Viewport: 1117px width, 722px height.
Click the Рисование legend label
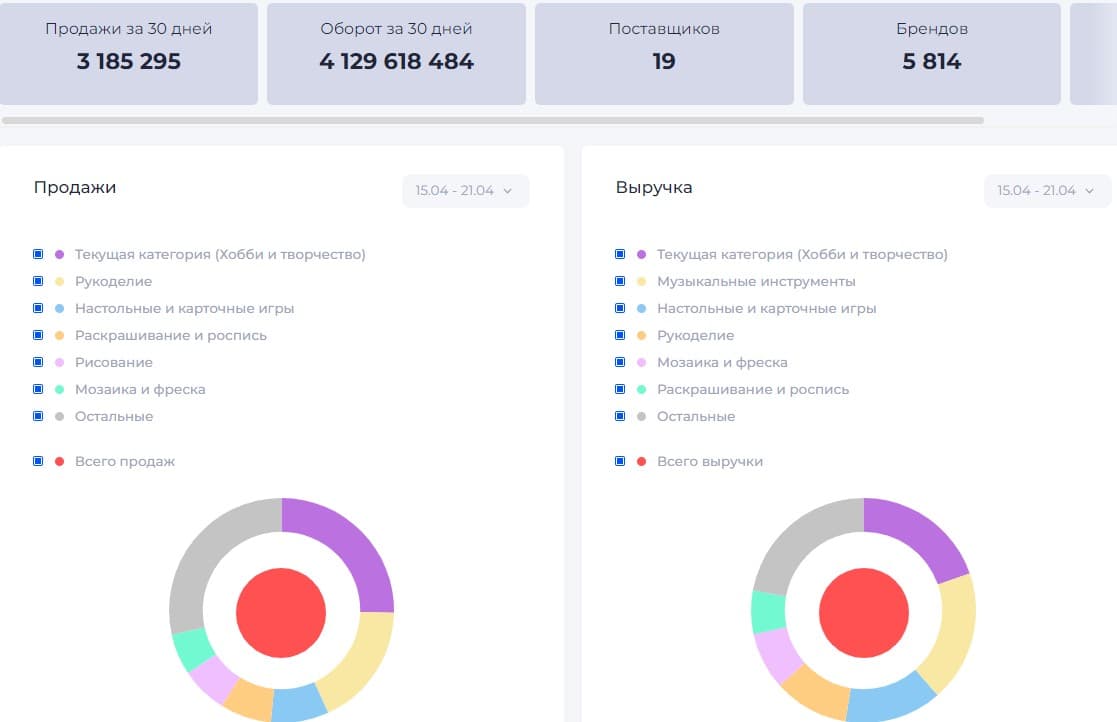click(114, 362)
